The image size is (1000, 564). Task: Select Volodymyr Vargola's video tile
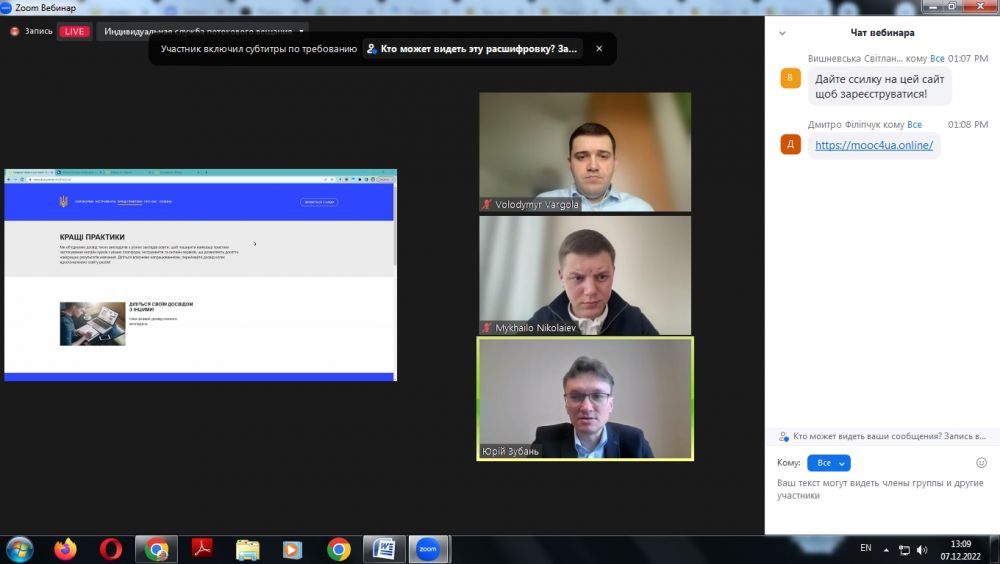coord(585,152)
